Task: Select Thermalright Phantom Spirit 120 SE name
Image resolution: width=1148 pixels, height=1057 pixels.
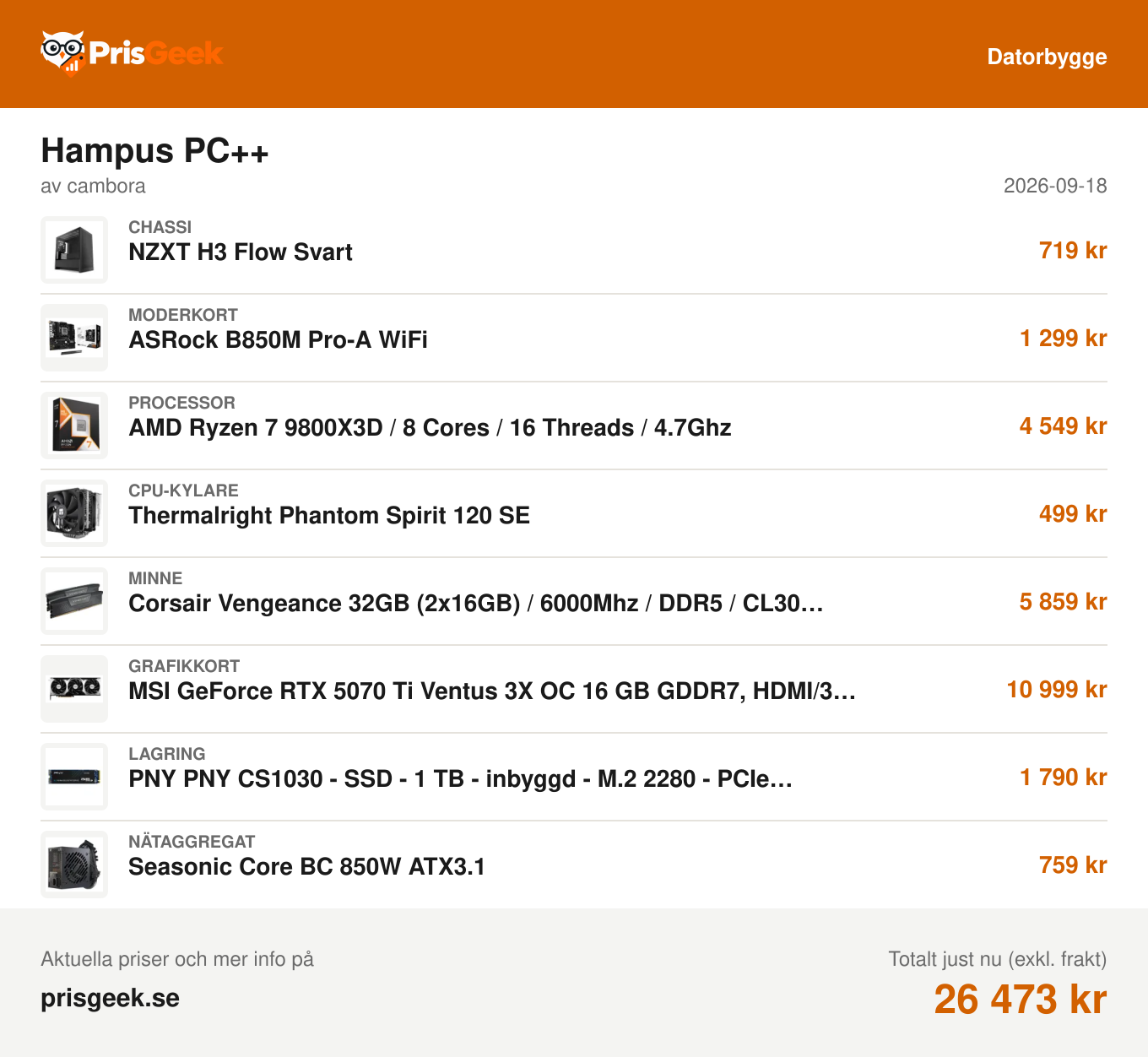Action: [x=329, y=516]
